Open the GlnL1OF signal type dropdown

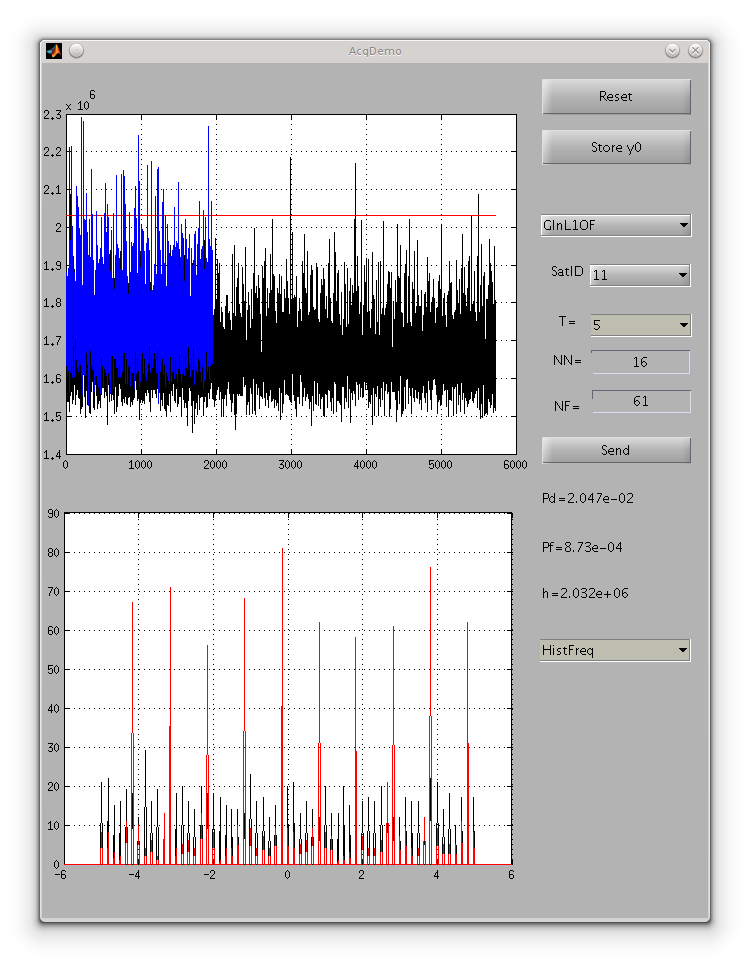615,226
